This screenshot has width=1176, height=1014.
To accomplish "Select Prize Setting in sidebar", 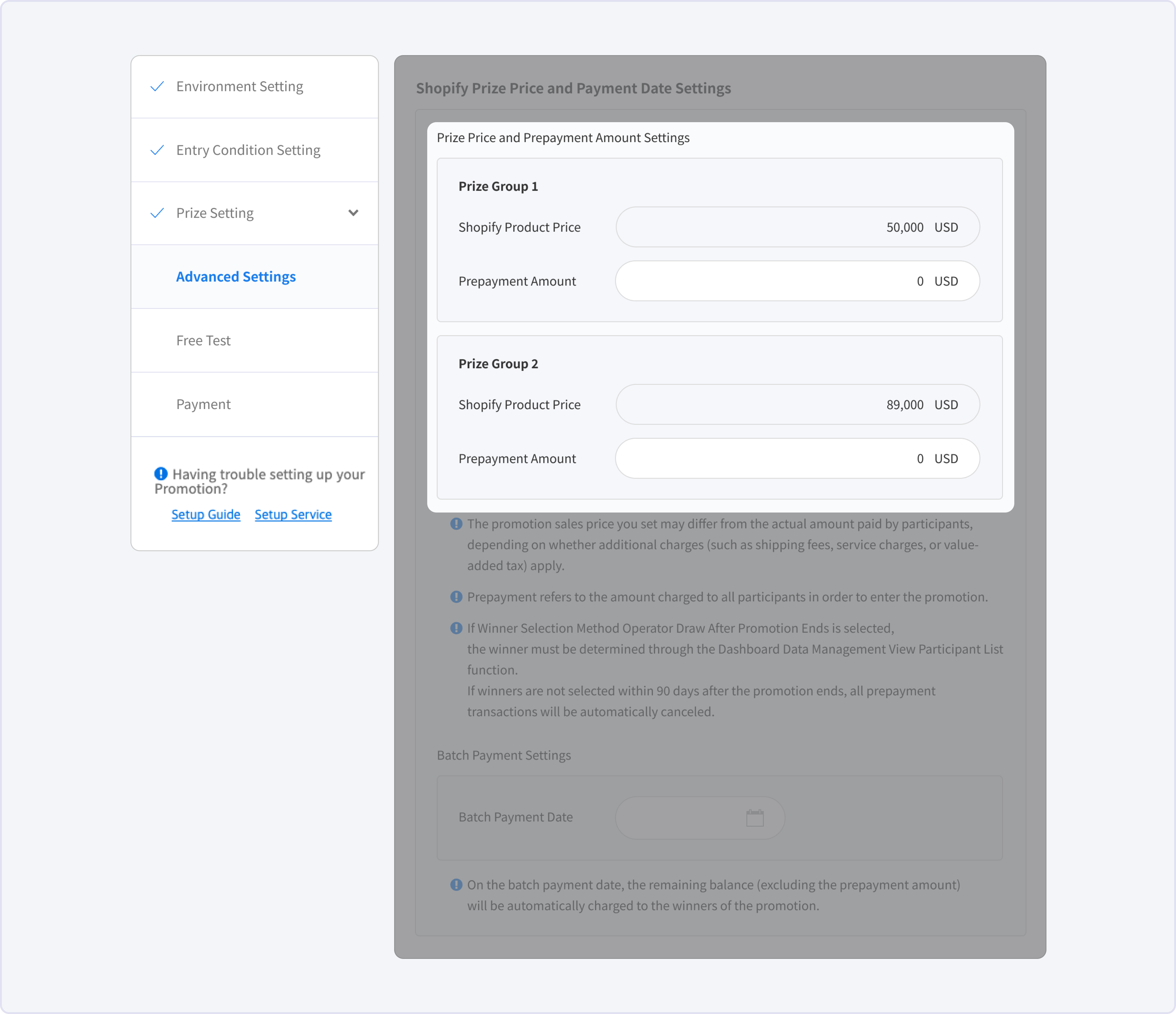I will click(x=254, y=213).
